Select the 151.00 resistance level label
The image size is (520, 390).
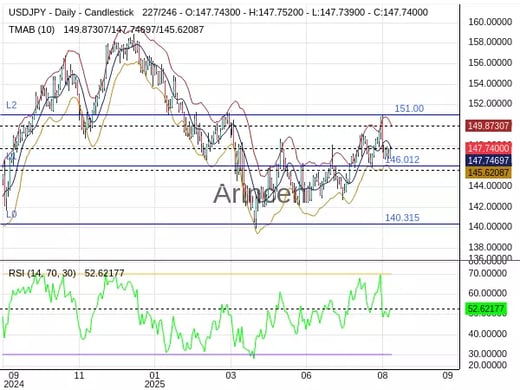coord(409,108)
